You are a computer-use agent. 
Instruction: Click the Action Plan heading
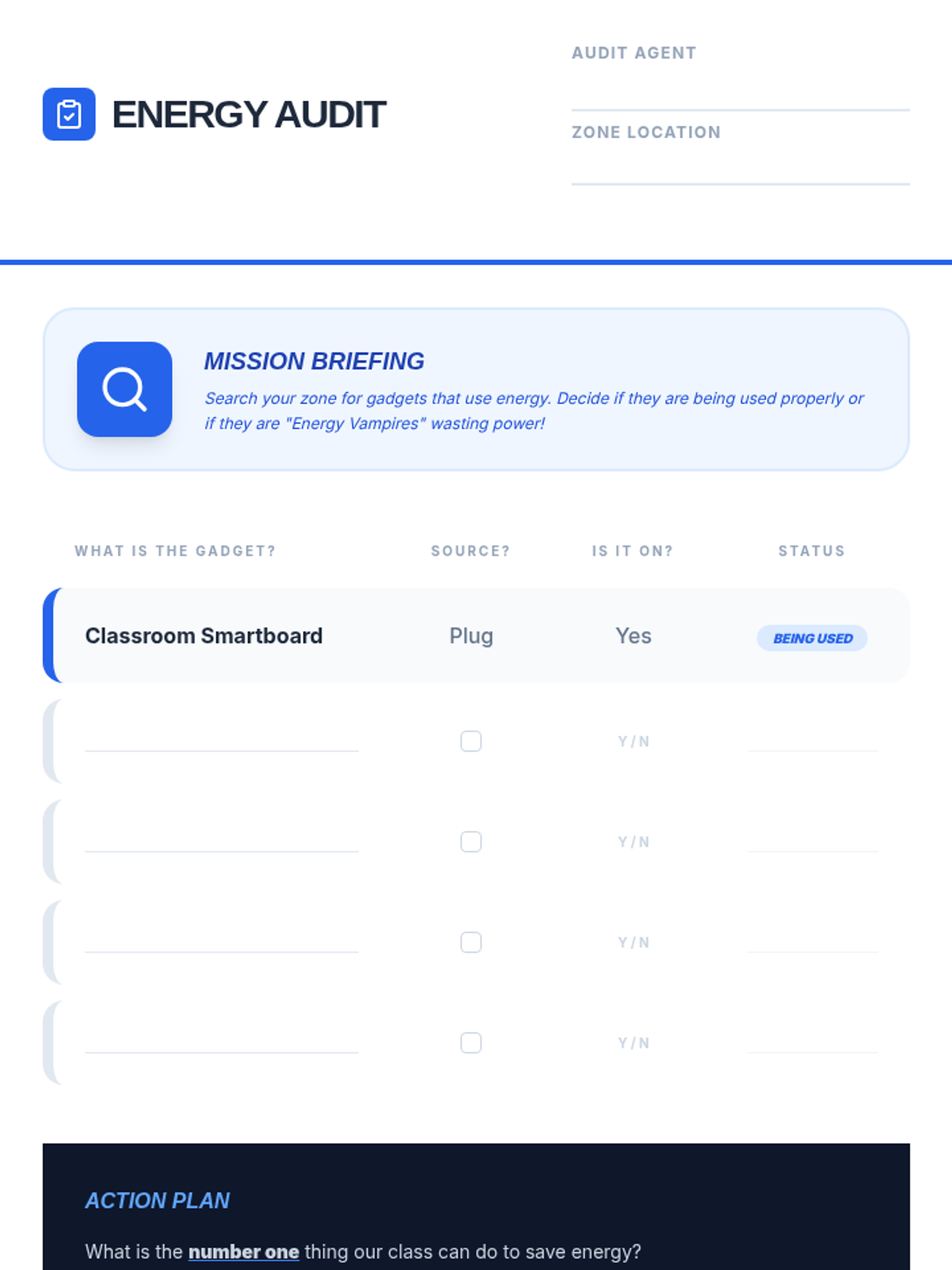(x=158, y=1200)
